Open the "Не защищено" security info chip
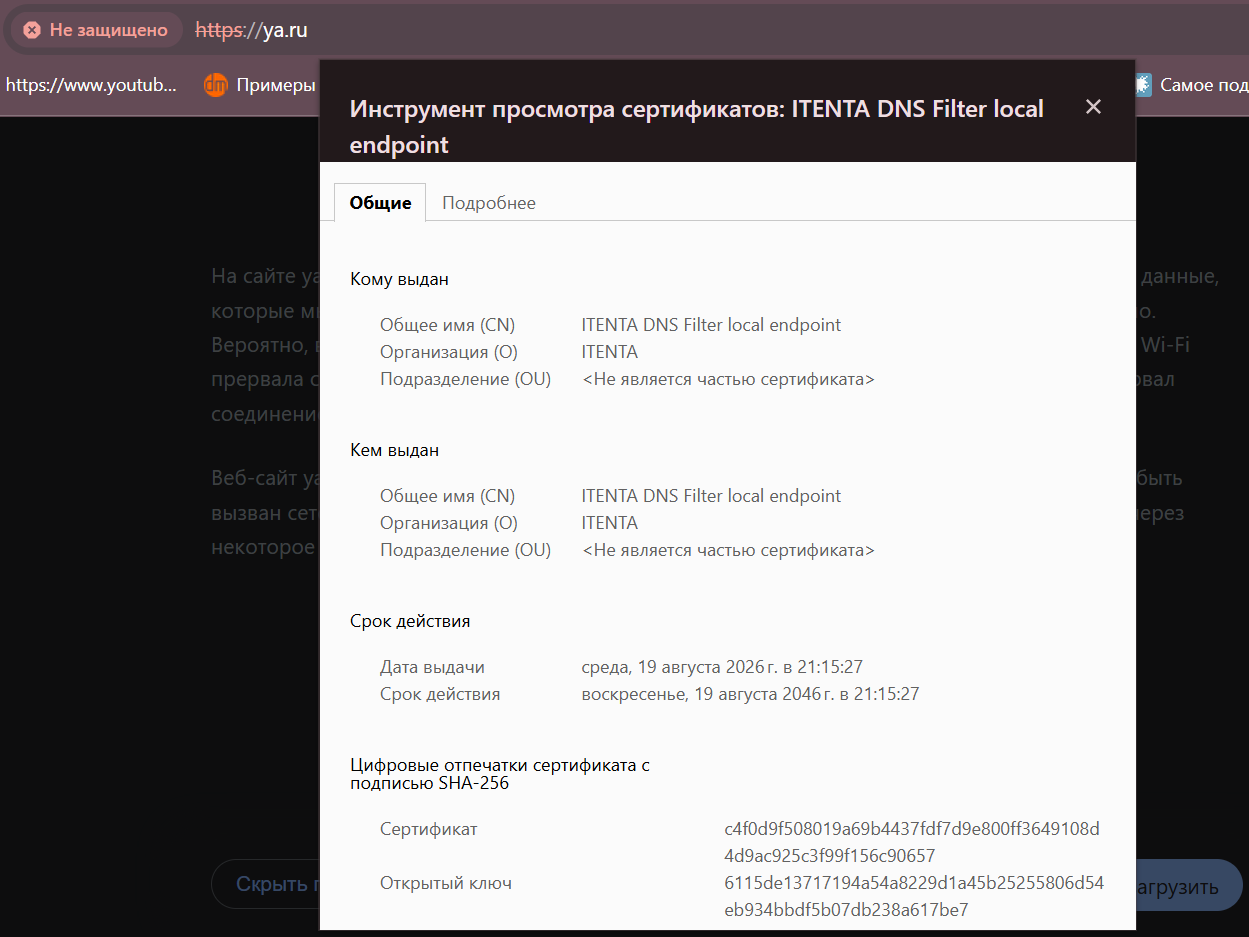The height and width of the screenshot is (937, 1249). pos(97,30)
